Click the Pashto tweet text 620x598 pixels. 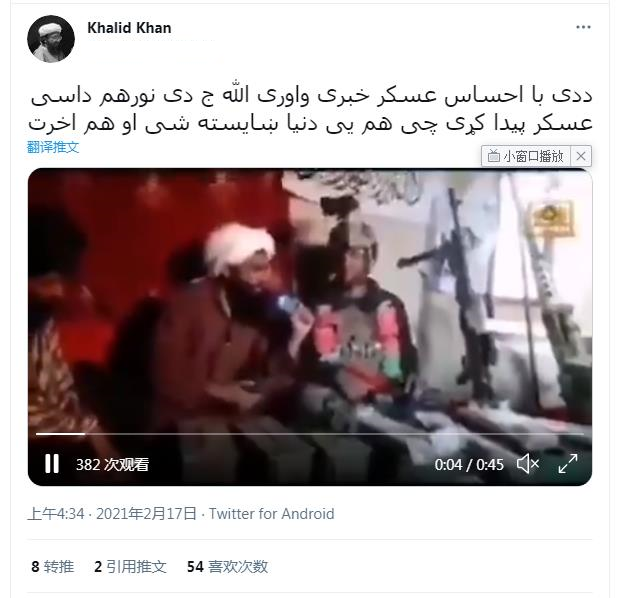310,110
